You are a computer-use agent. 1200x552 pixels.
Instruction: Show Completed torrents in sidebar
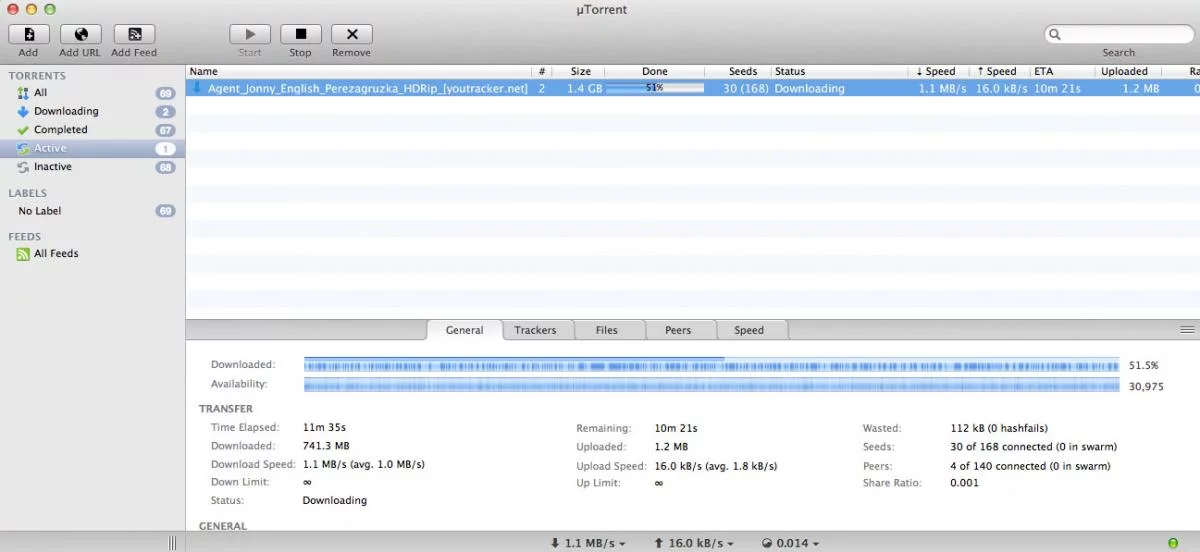60,130
